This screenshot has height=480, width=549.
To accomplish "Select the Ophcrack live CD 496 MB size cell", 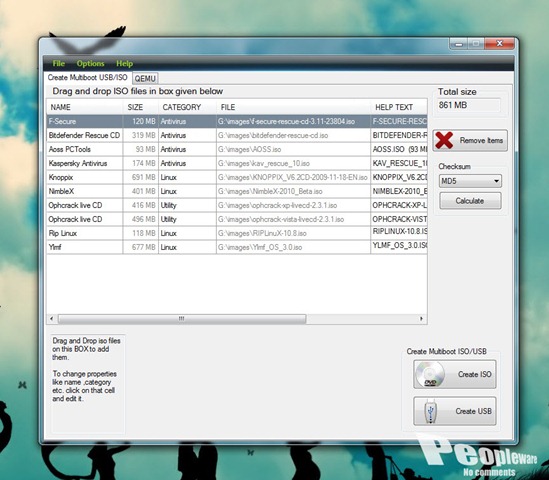I will tap(140, 220).
